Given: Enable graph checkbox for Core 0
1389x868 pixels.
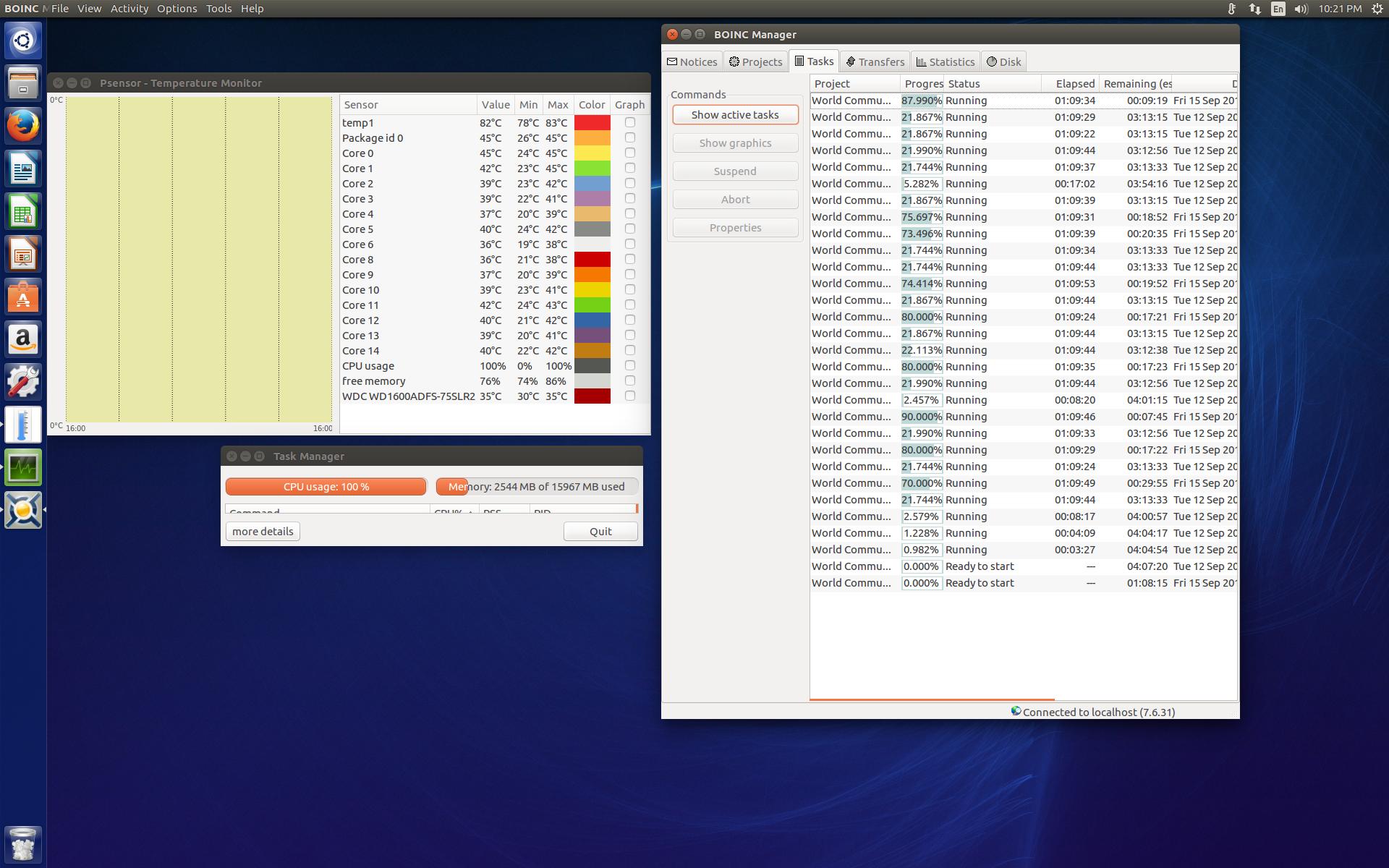Looking at the screenshot, I should pos(630,153).
